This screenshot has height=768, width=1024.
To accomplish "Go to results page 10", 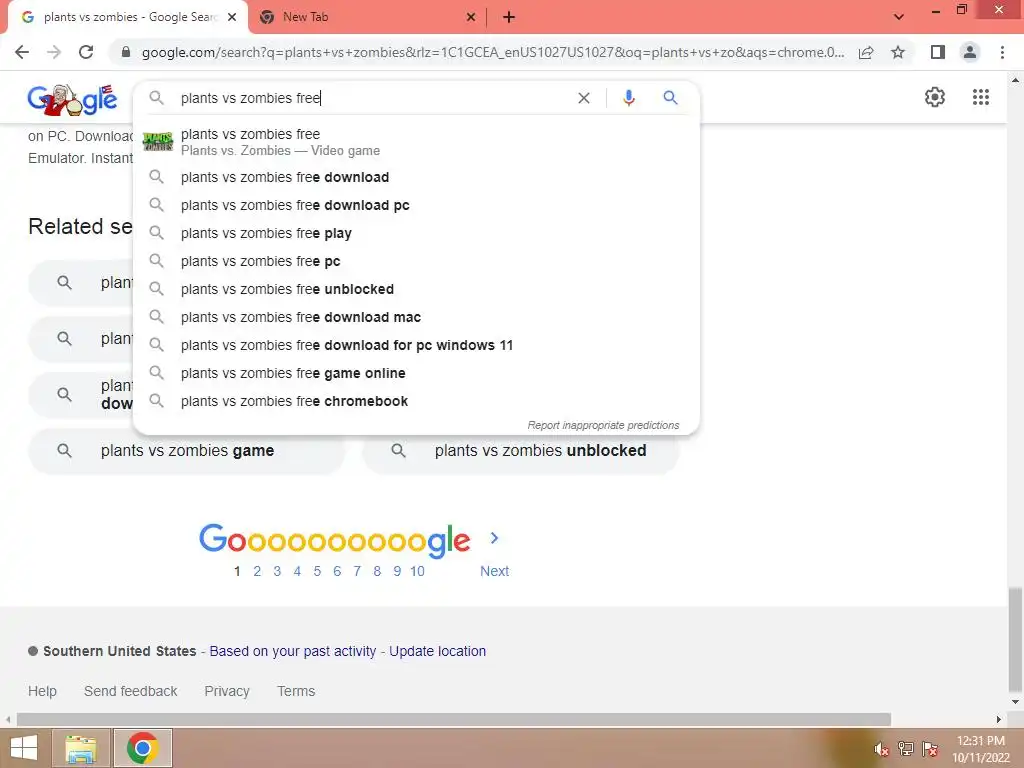I will [x=417, y=571].
